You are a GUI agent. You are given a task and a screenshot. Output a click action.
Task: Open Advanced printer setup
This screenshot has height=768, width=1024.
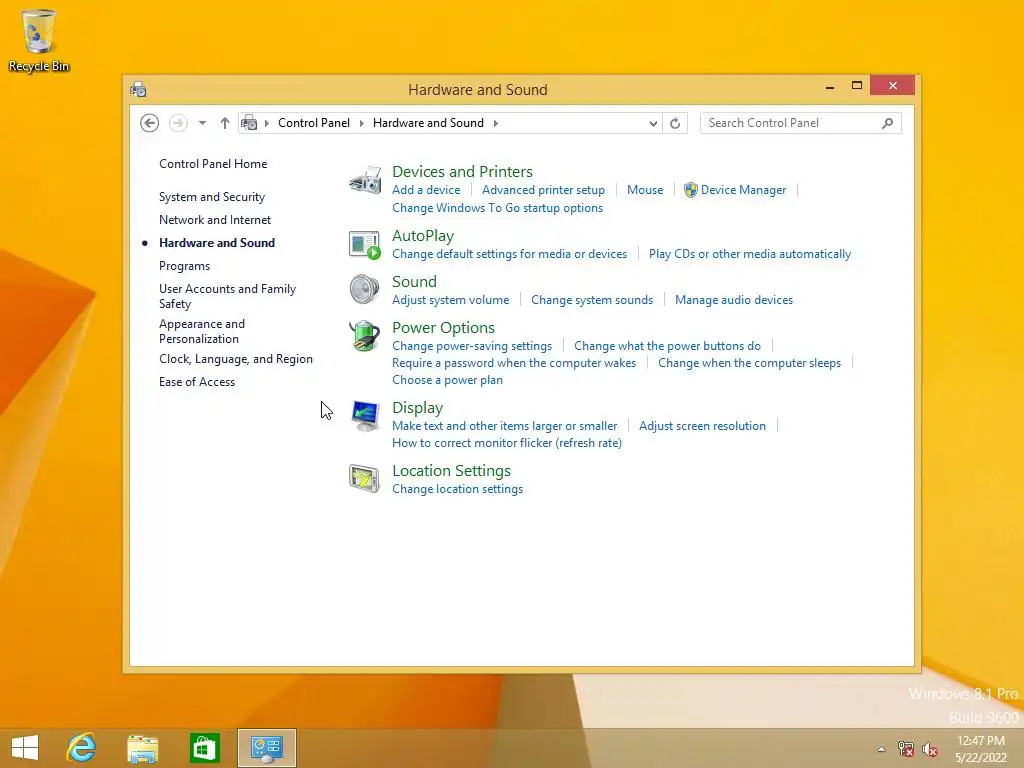[x=543, y=190]
